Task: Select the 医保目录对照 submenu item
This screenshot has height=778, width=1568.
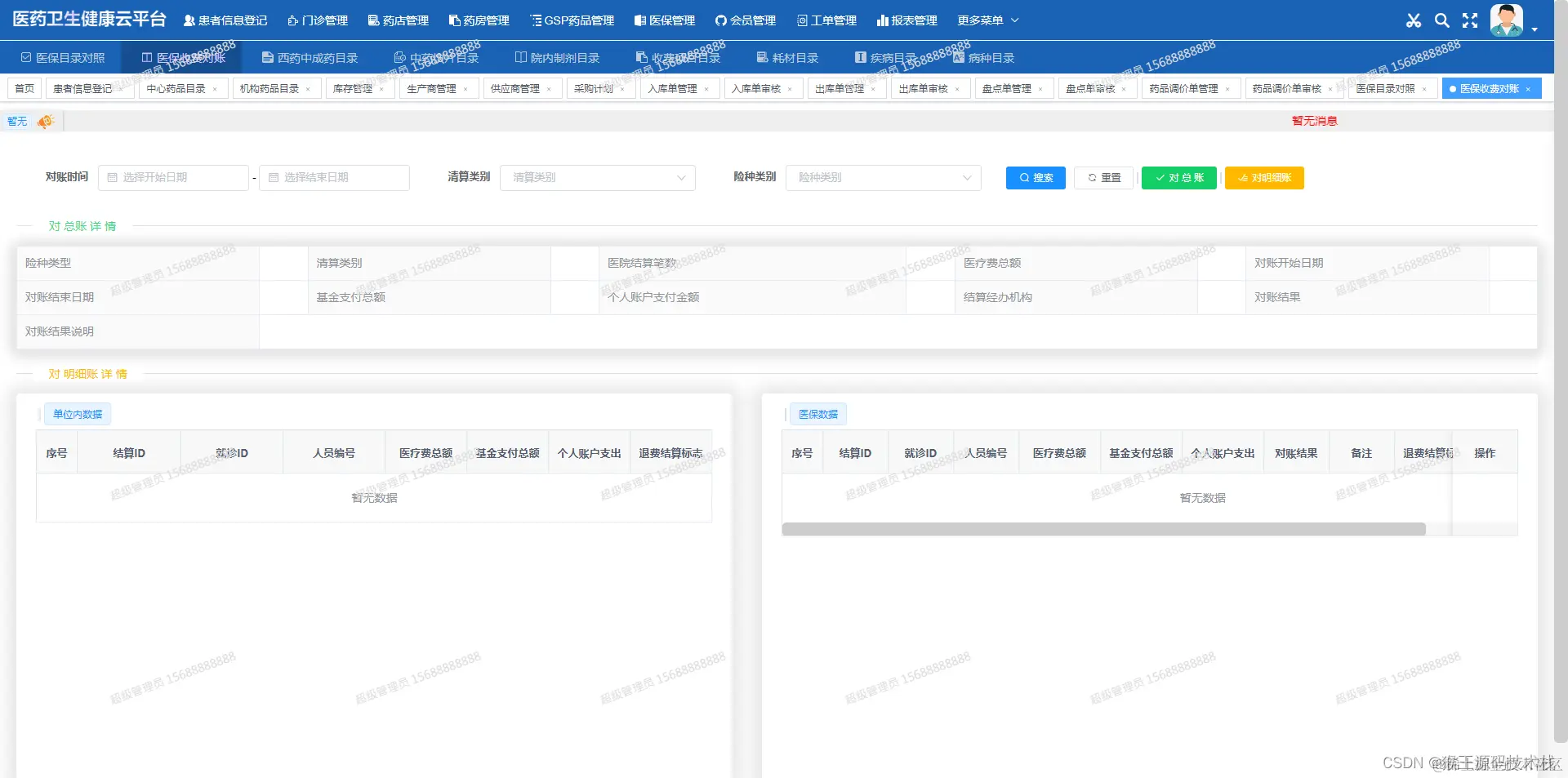Action: coord(63,58)
